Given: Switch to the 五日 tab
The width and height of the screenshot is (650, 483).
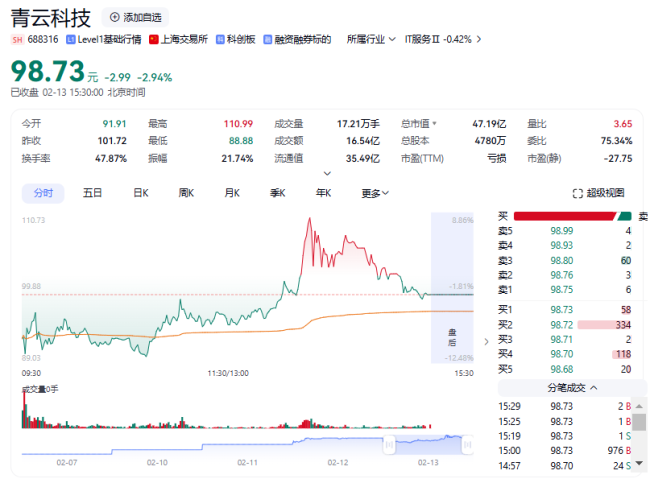Looking at the screenshot, I should click(92, 193).
